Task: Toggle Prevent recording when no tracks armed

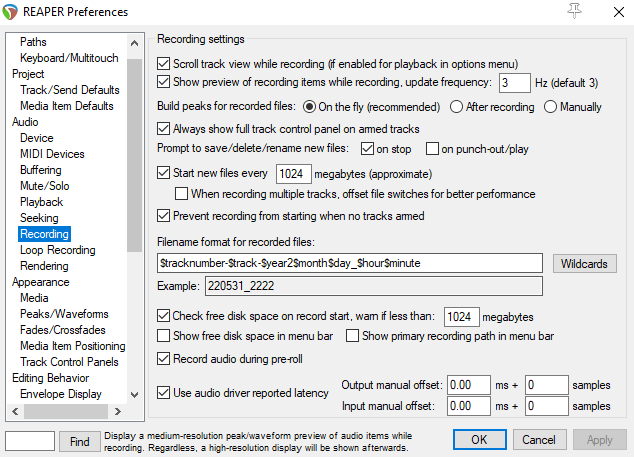Action: click(163, 216)
